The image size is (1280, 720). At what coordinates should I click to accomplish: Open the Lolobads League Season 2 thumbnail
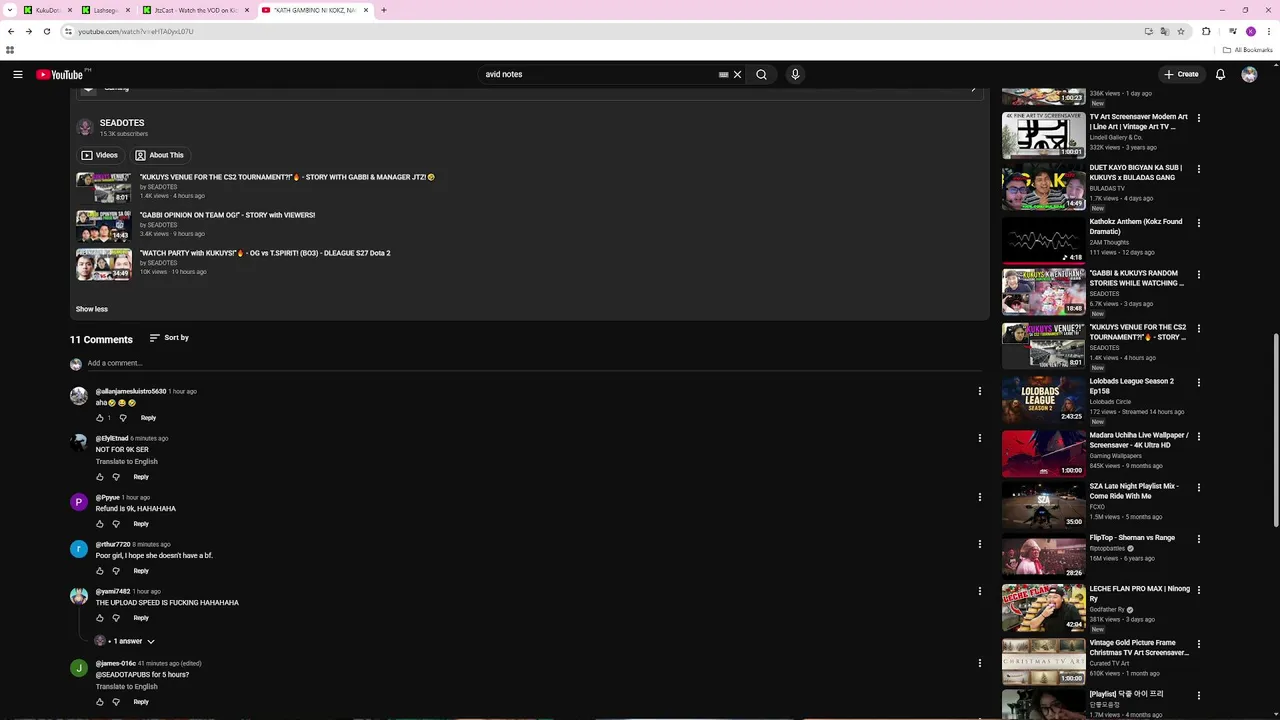point(1043,399)
